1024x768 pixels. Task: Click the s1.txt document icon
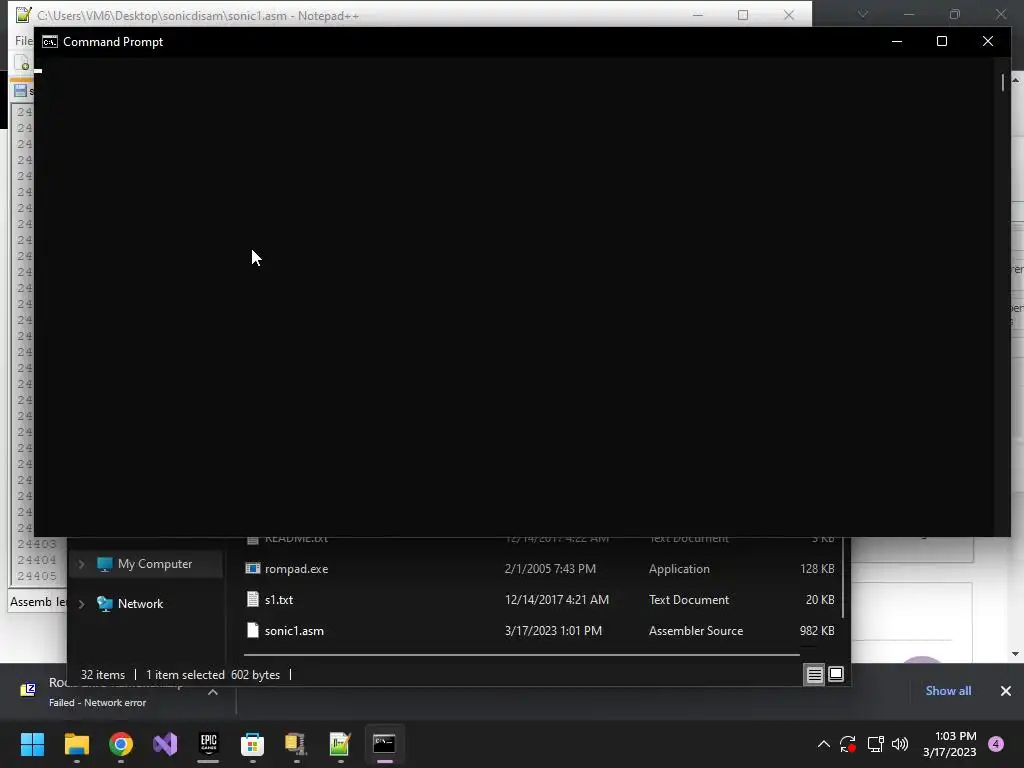click(x=253, y=599)
